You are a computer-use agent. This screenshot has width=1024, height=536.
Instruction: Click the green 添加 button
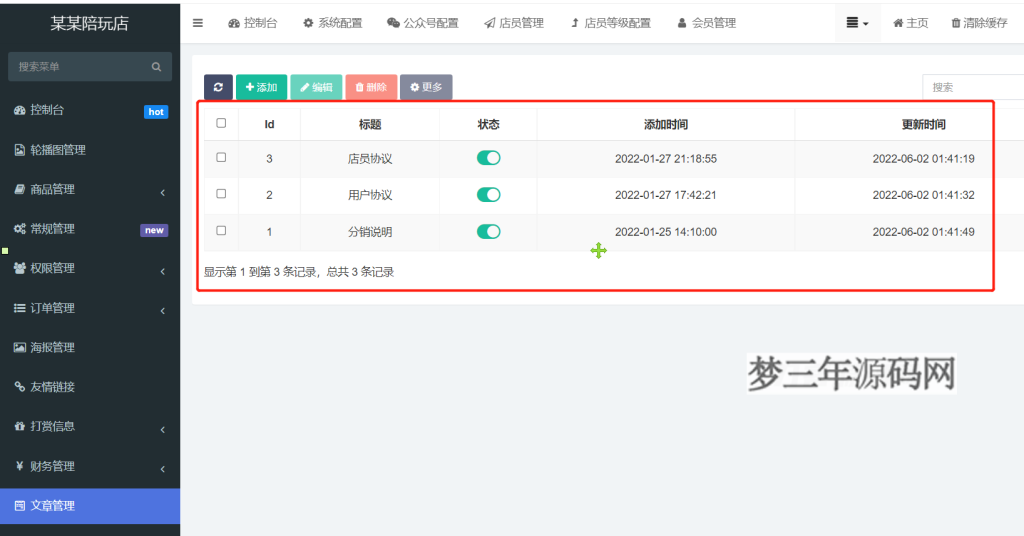261,87
